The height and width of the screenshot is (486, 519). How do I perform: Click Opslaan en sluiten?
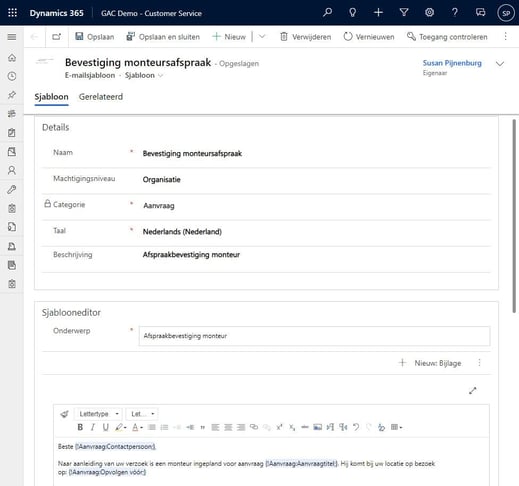(163, 37)
